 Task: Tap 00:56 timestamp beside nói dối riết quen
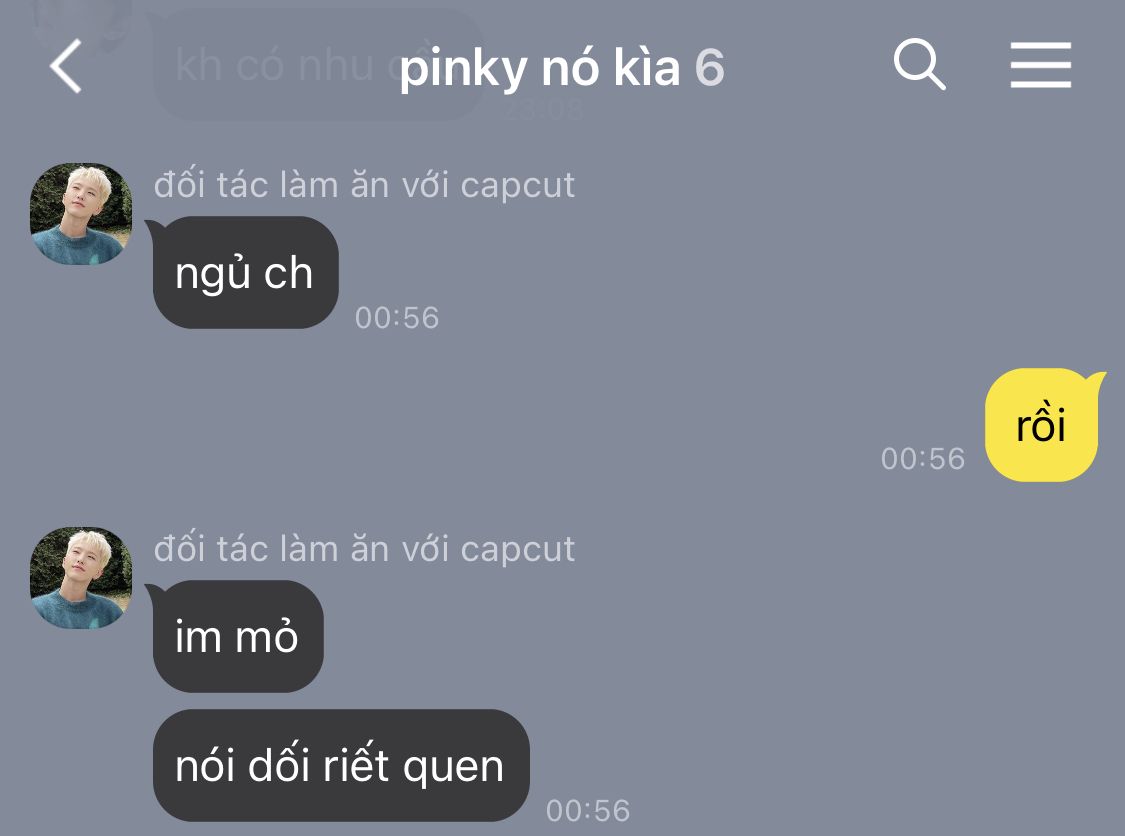point(588,811)
